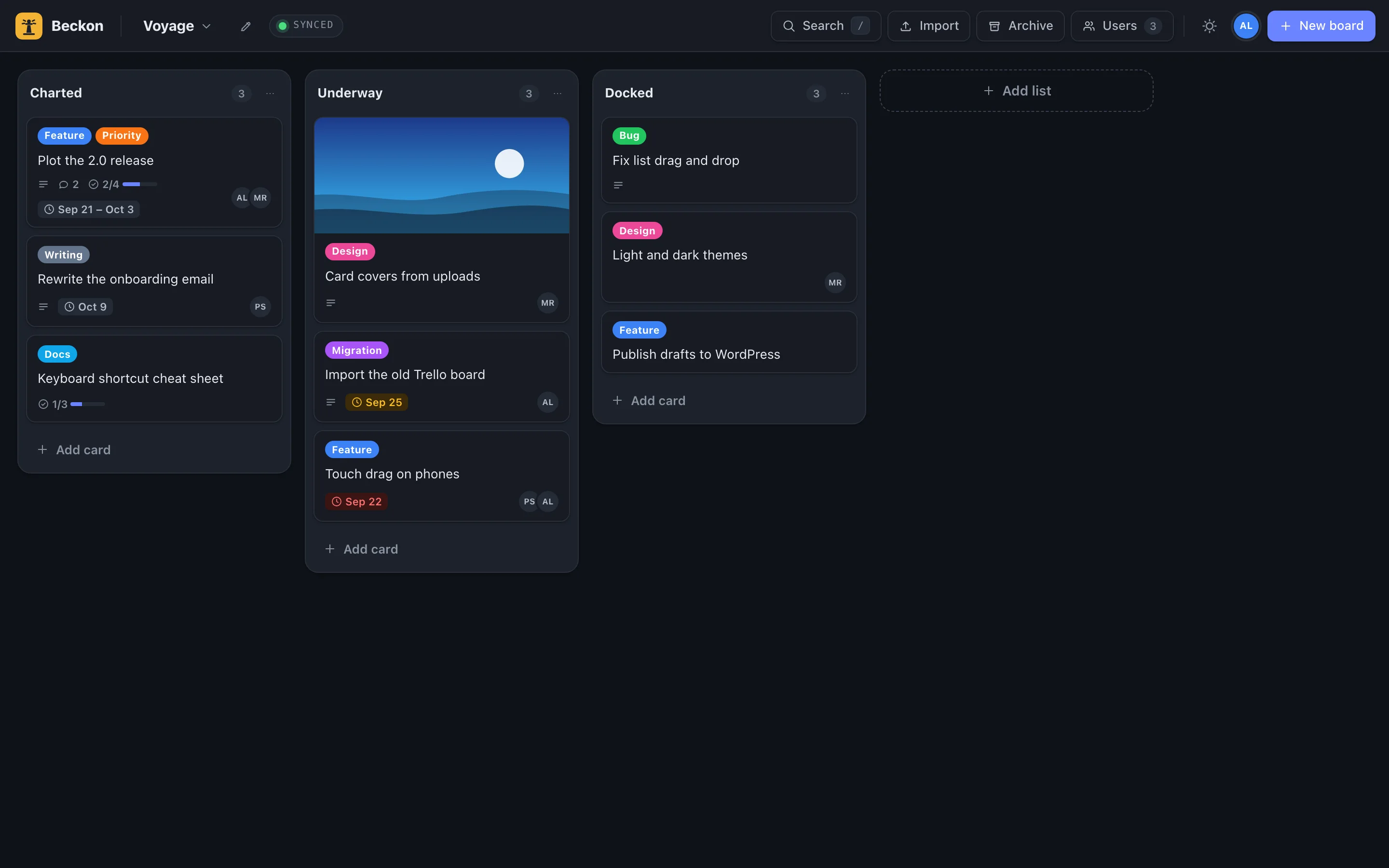Click the Migration label
1389x868 pixels.
(x=357, y=350)
